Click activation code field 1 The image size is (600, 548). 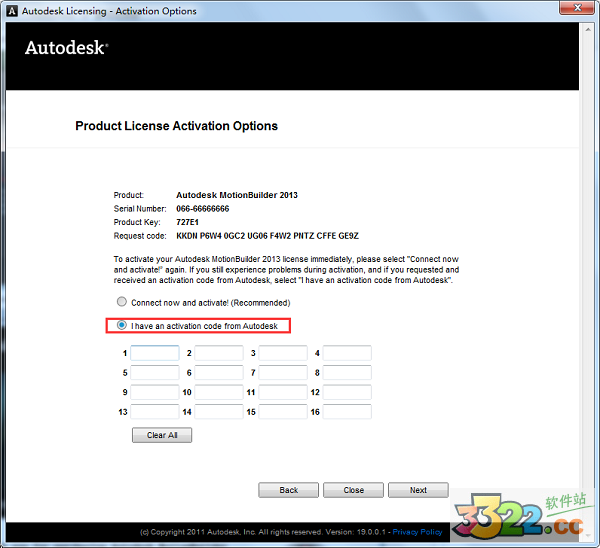[155, 353]
